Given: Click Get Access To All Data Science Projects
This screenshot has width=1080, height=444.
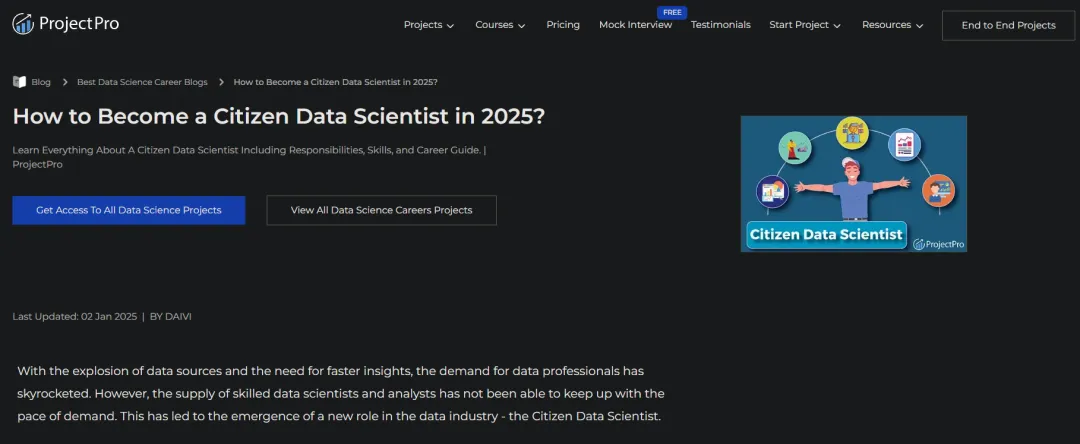Looking at the screenshot, I should coord(128,210).
